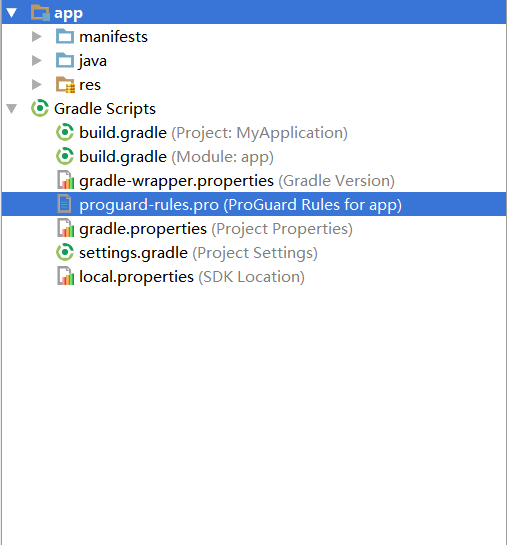Click the java folder icon

[65, 60]
